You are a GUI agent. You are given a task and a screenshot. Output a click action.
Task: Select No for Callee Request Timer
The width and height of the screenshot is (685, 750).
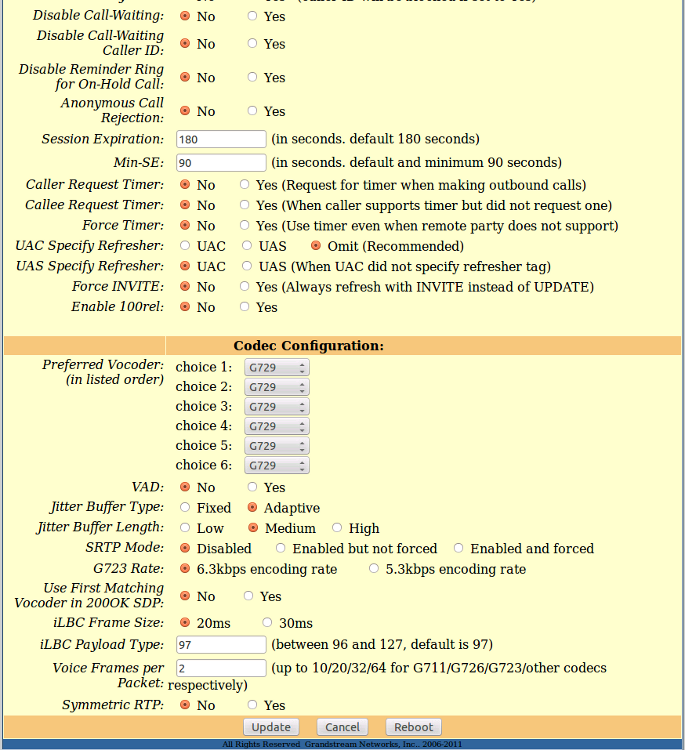[x=185, y=205]
